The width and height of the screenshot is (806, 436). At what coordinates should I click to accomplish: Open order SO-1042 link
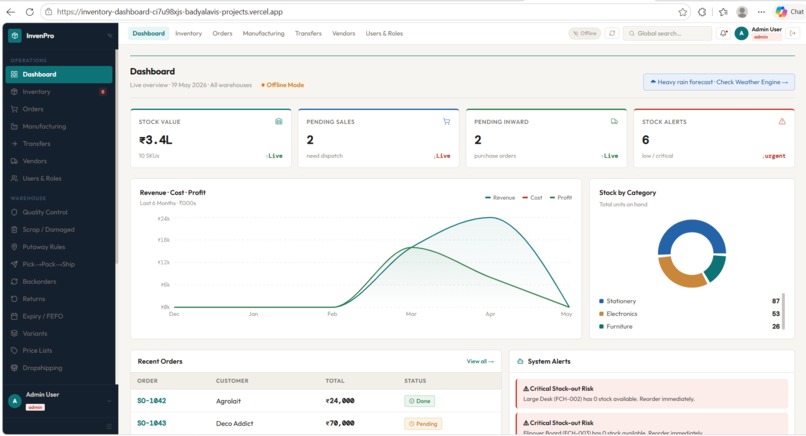pyautogui.click(x=152, y=401)
